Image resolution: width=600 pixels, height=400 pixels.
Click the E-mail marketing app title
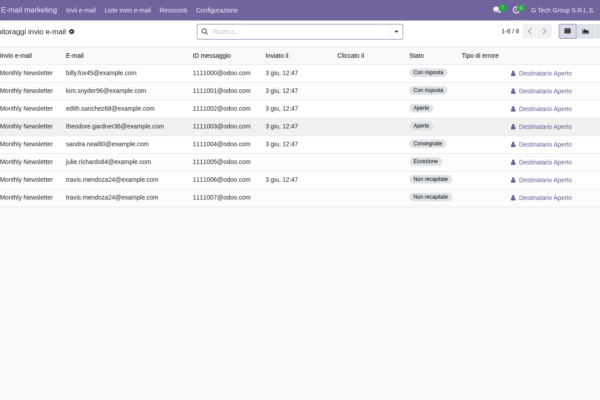[29, 10]
